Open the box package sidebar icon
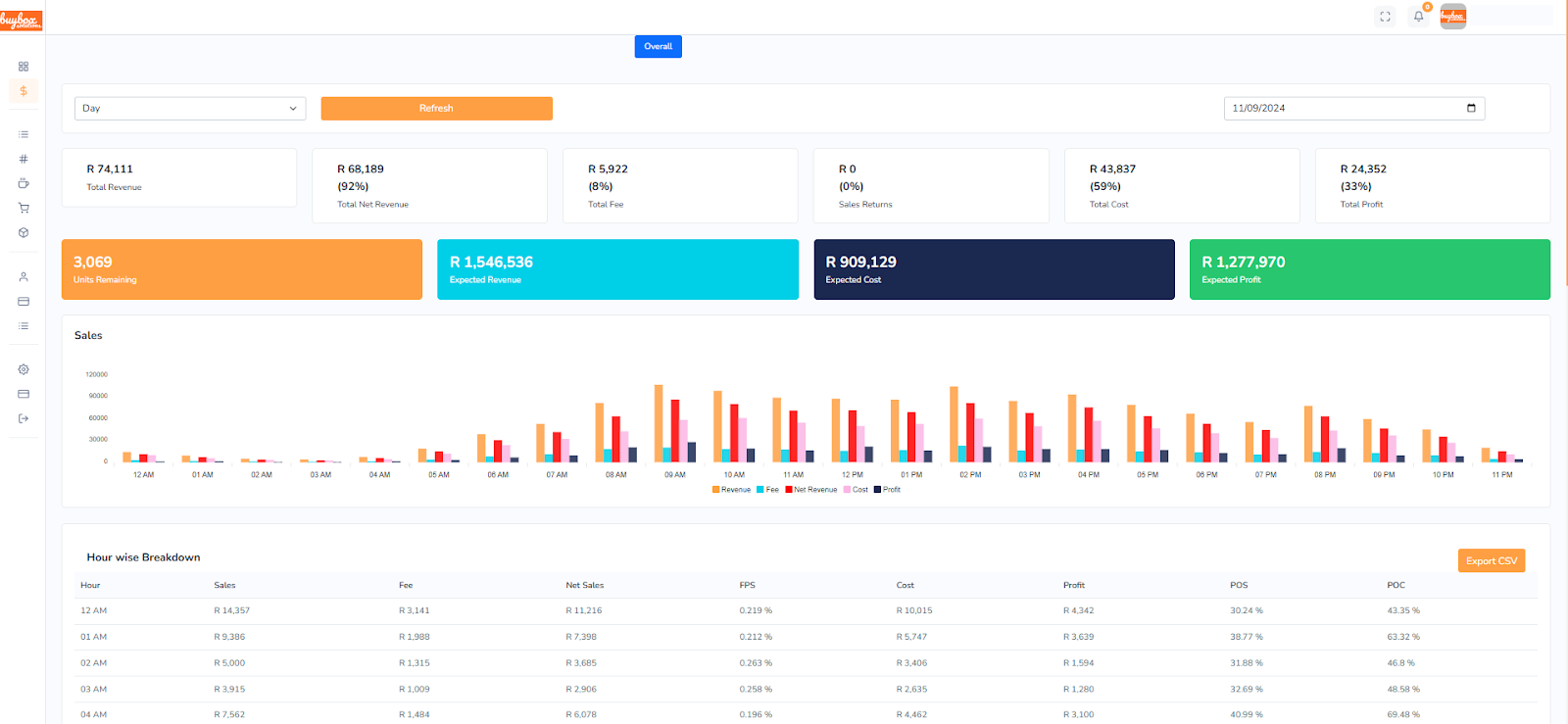 24,233
